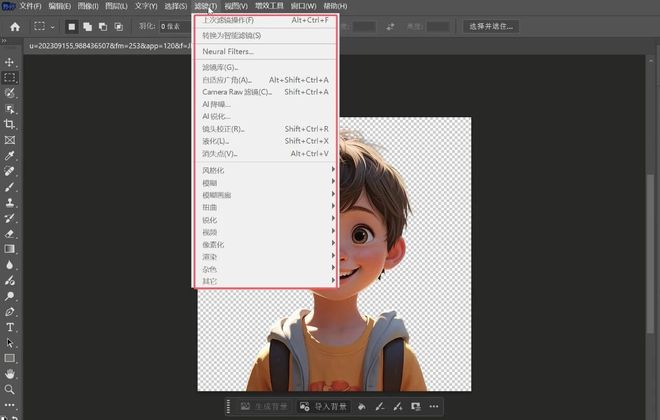Choose Camera Raw 滤镜(C)... menu entry
660x420 pixels.
tap(265, 92)
